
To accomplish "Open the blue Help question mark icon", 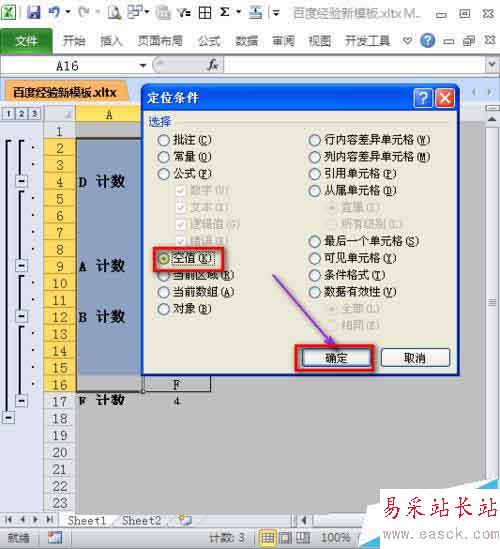I will [428, 41].
